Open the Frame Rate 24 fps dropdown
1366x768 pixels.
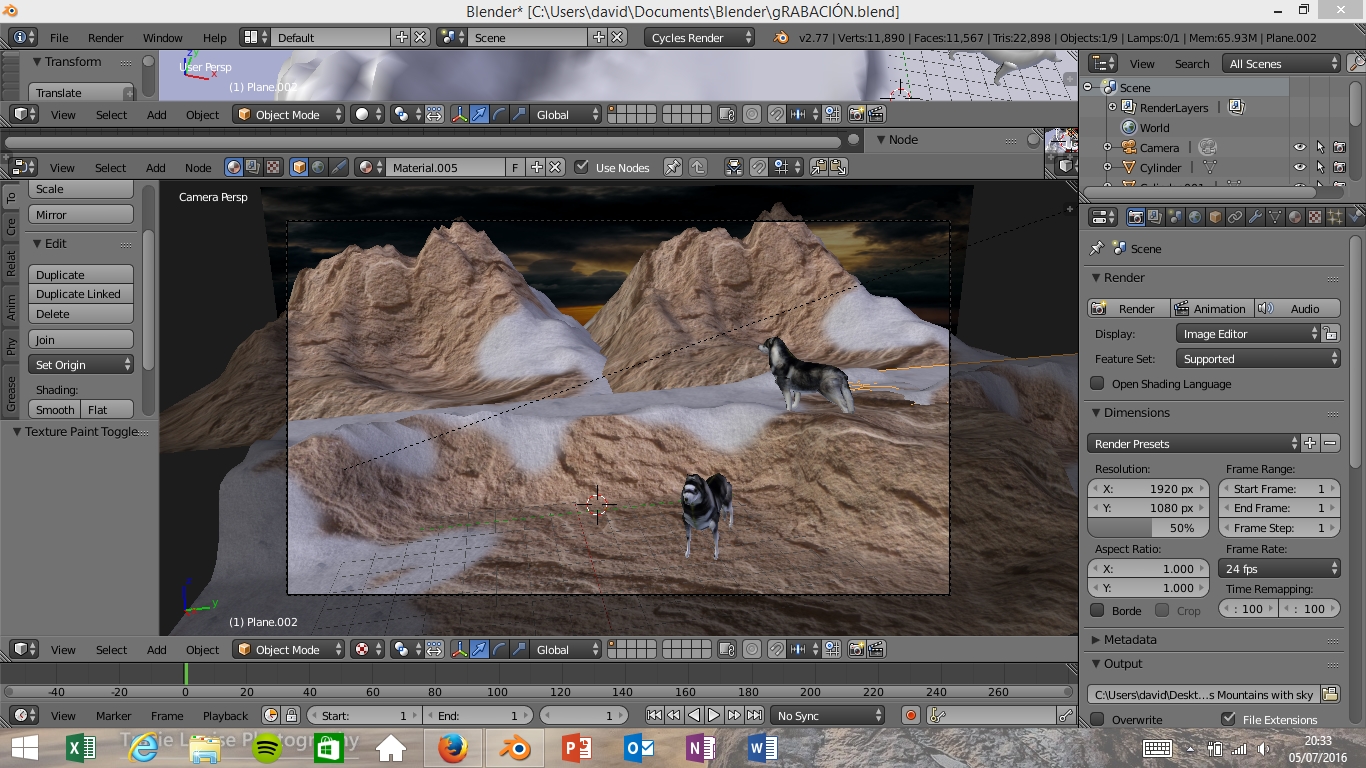(x=1279, y=569)
